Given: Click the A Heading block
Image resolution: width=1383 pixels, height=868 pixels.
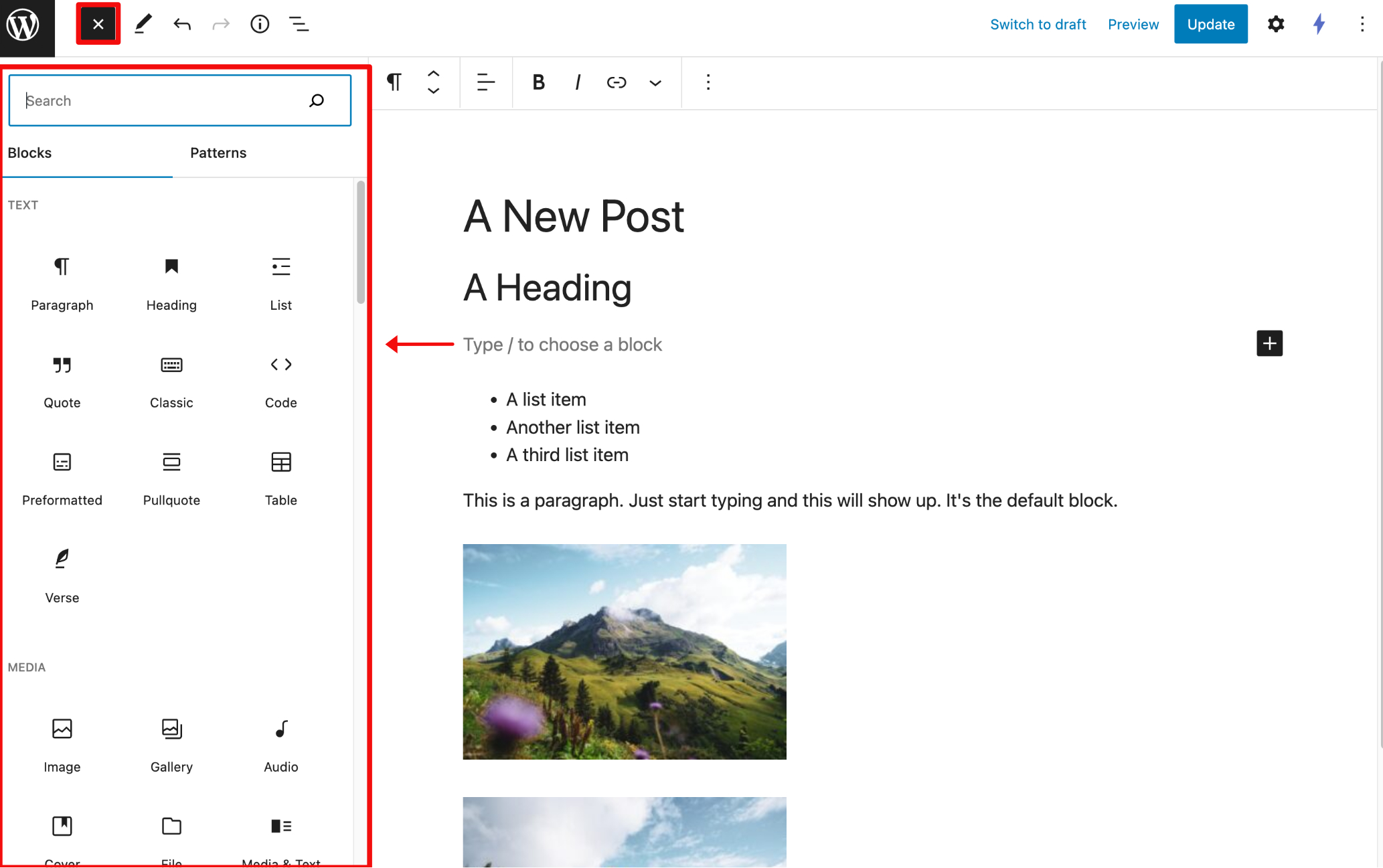Looking at the screenshot, I should [x=547, y=288].
